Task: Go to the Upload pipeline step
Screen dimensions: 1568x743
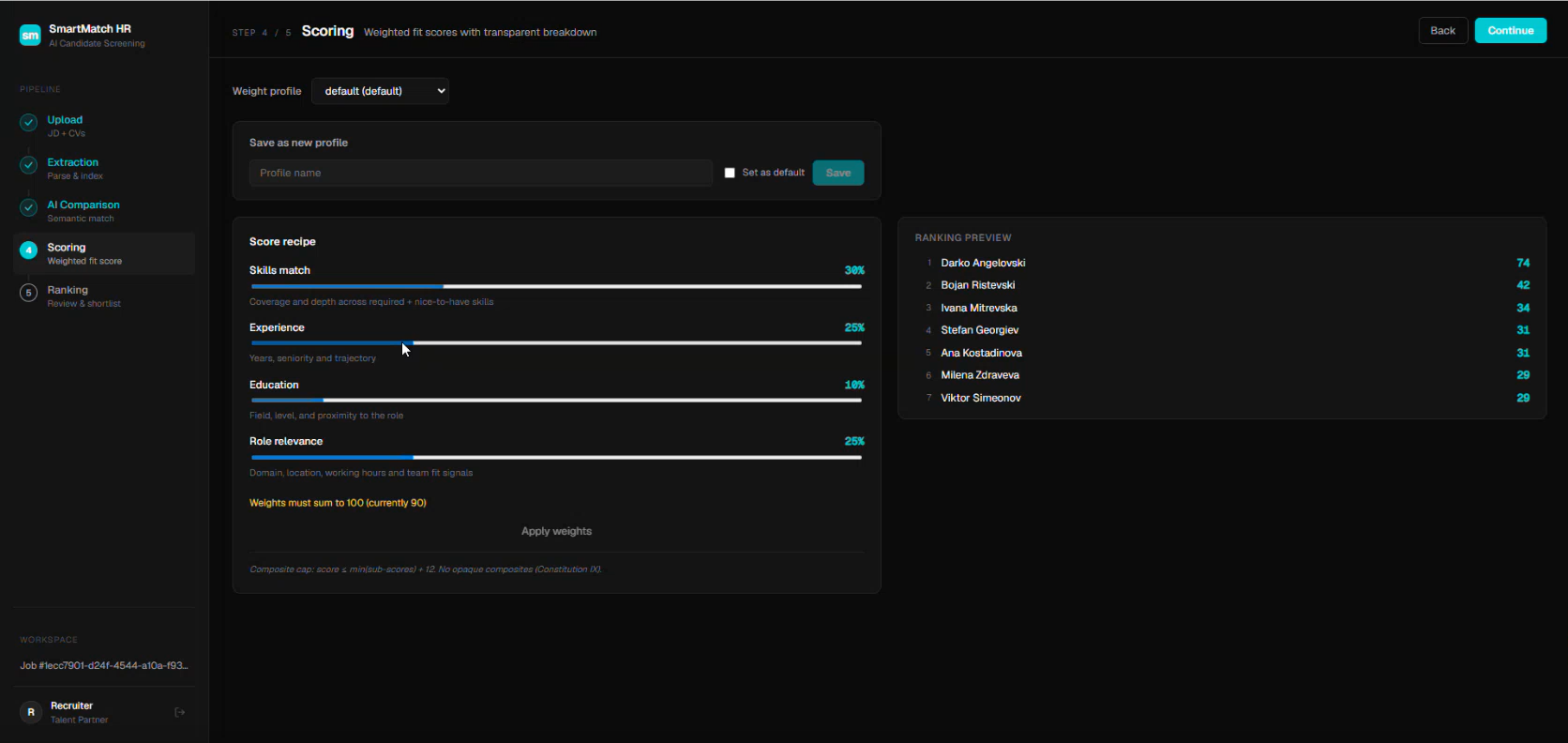Action: (104, 126)
